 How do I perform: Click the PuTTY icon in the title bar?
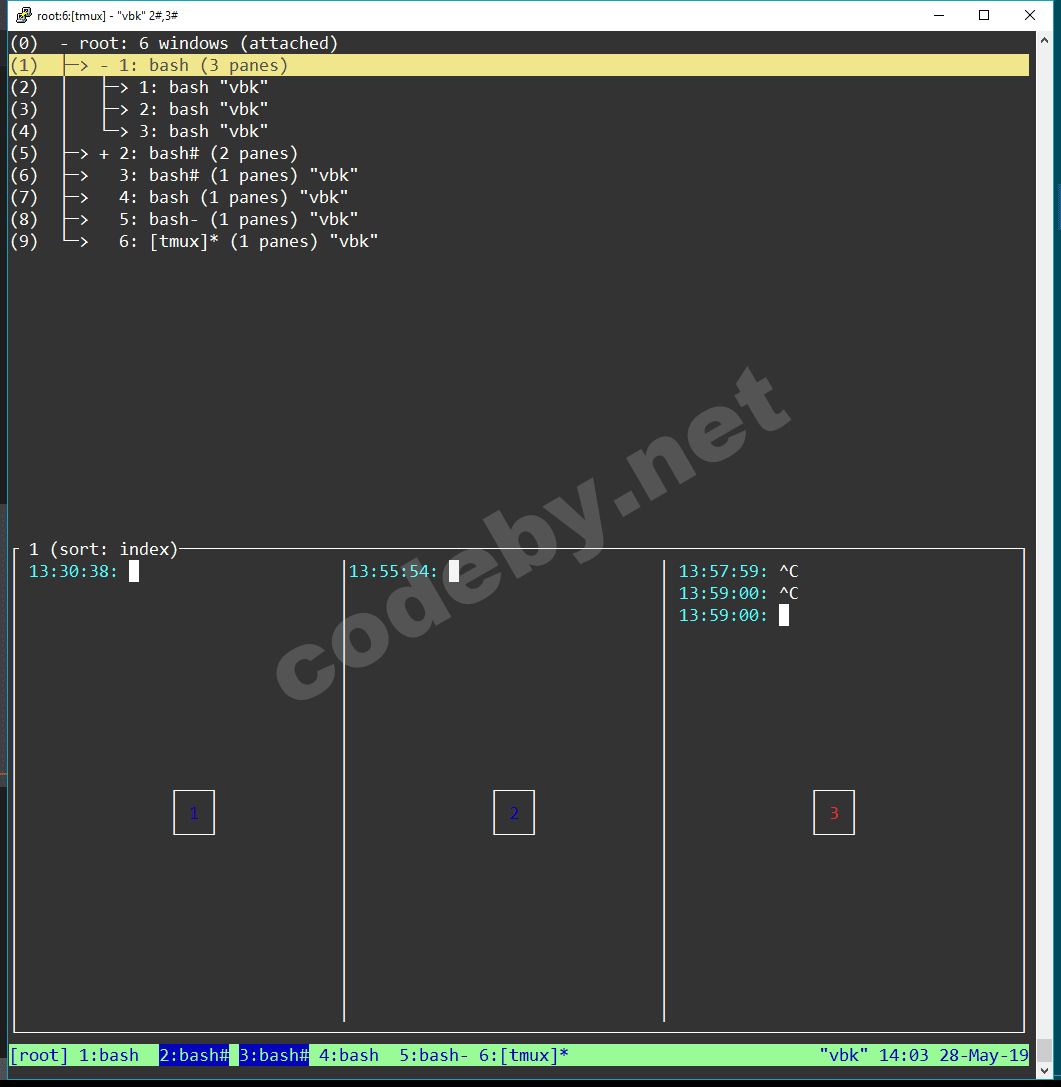(x=23, y=15)
